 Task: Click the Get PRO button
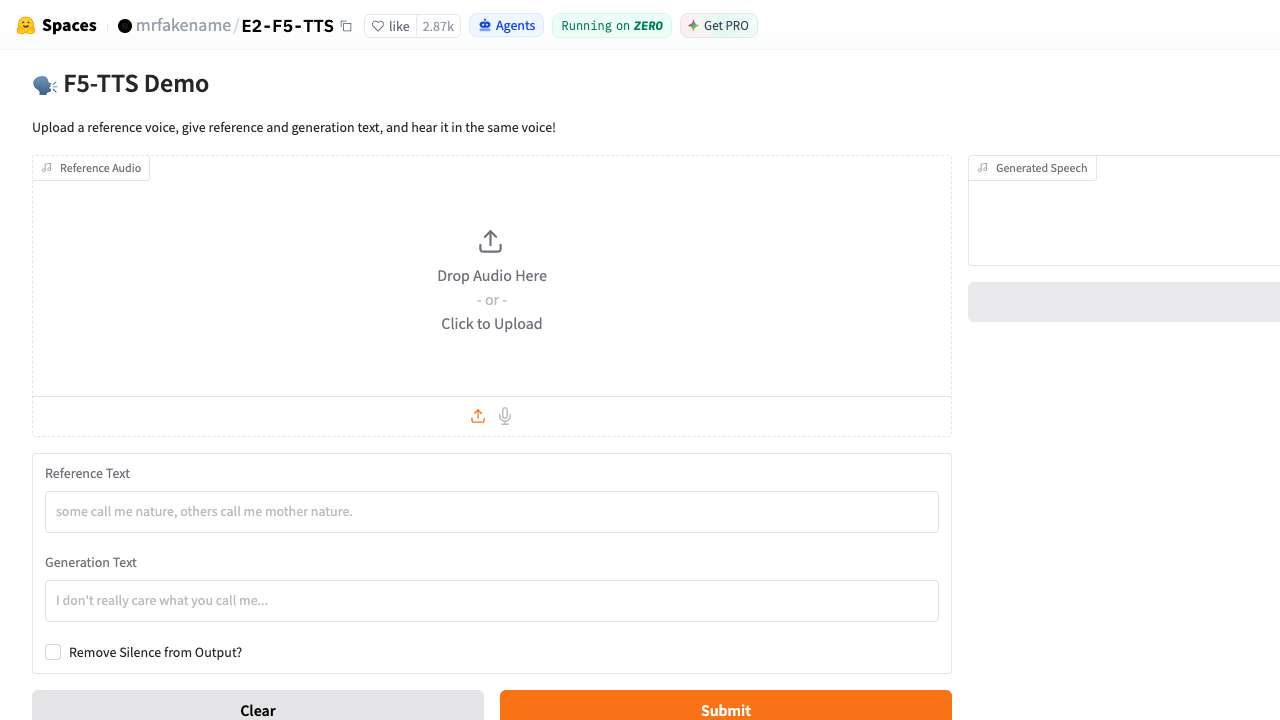(719, 26)
